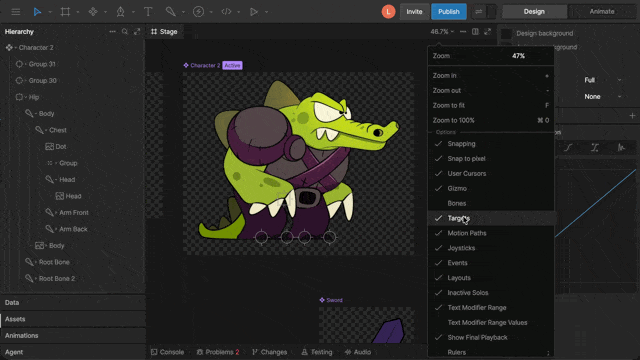The width and height of the screenshot is (640, 360).
Task: Expand the Group 31 item
Action: tap(25, 64)
